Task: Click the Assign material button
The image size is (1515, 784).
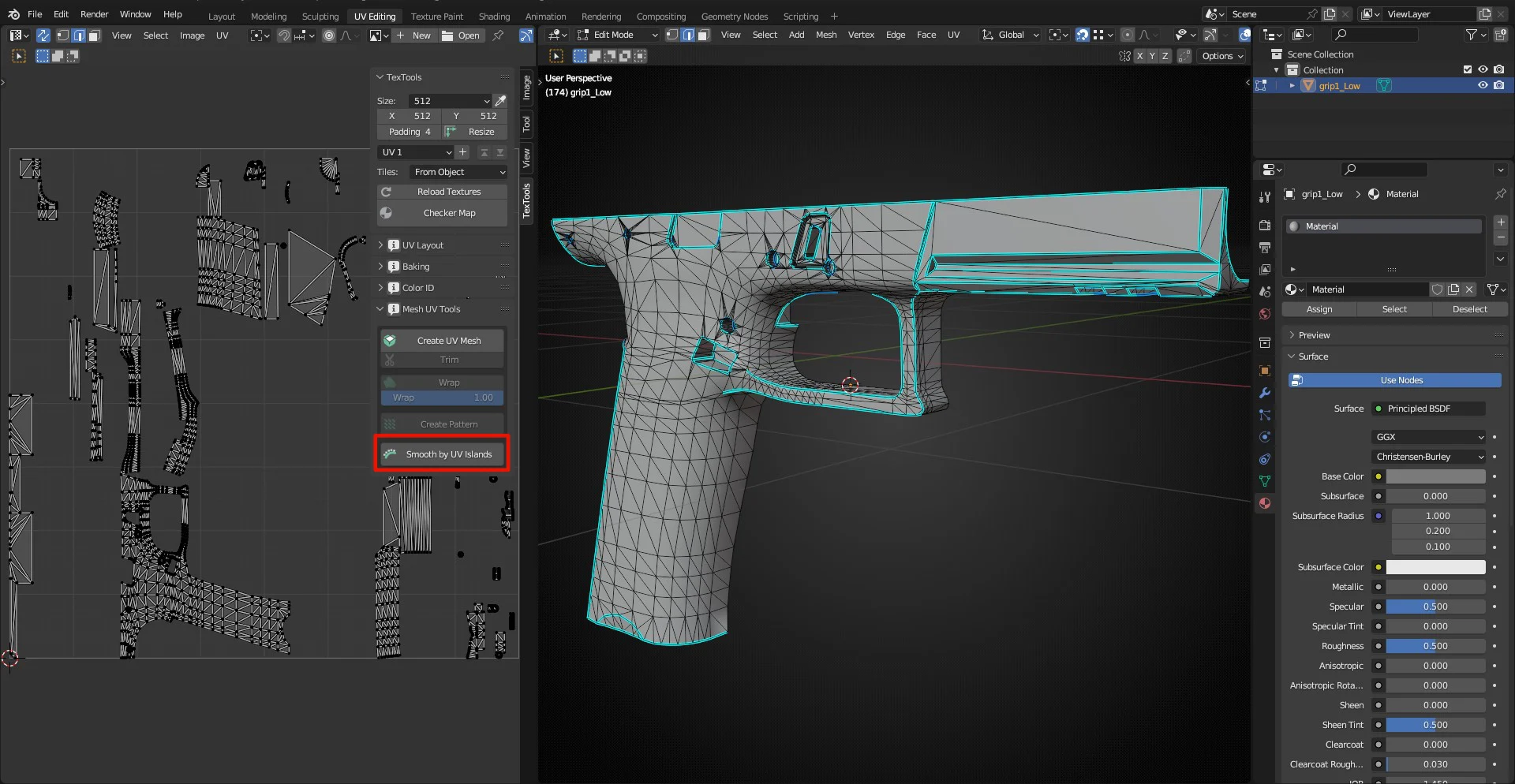Action: (x=1319, y=309)
